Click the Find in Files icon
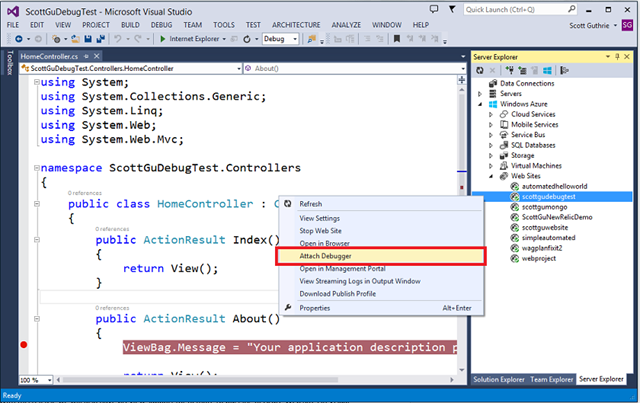 click(x=311, y=39)
